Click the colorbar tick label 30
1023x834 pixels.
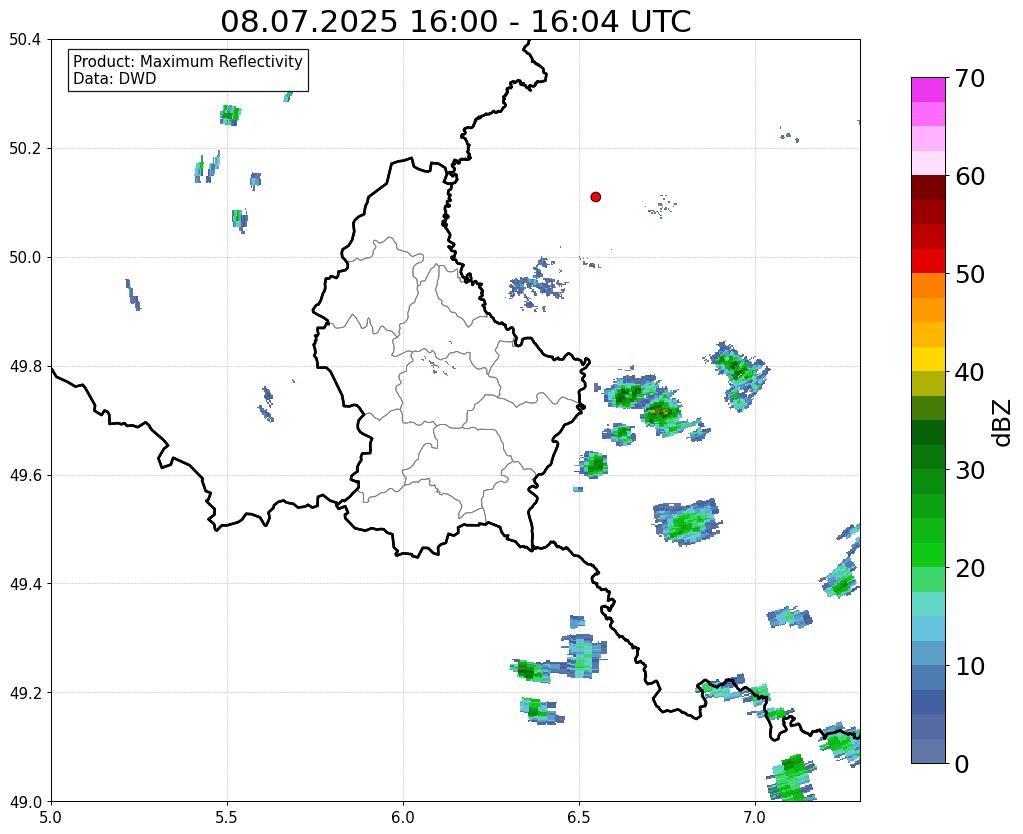(969, 470)
